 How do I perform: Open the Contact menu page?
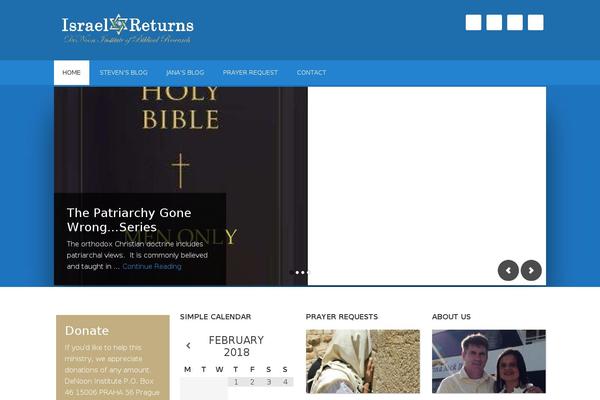pos(311,72)
